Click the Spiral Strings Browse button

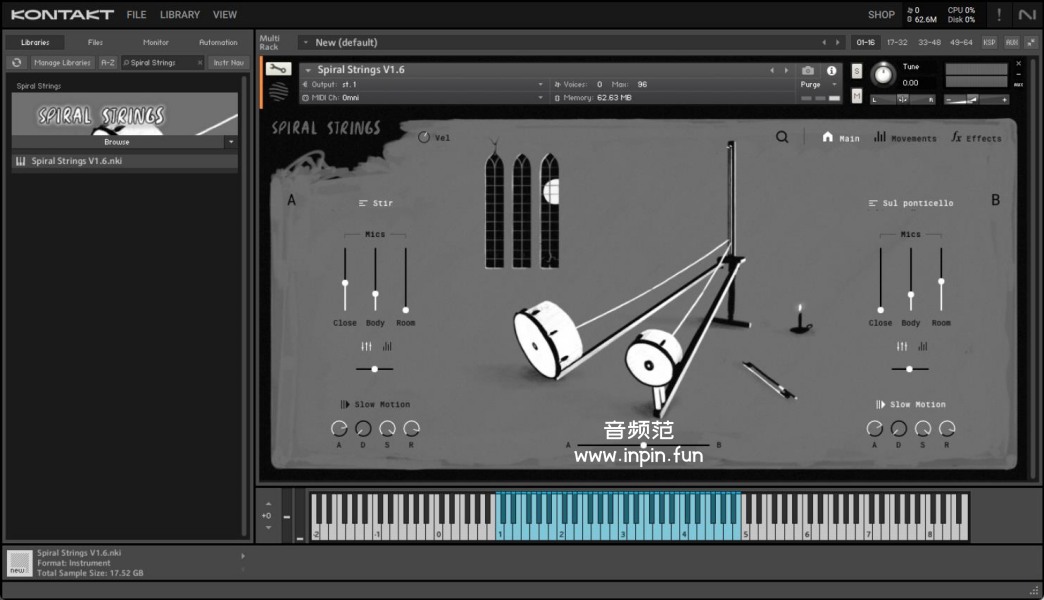[x=117, y=142]
